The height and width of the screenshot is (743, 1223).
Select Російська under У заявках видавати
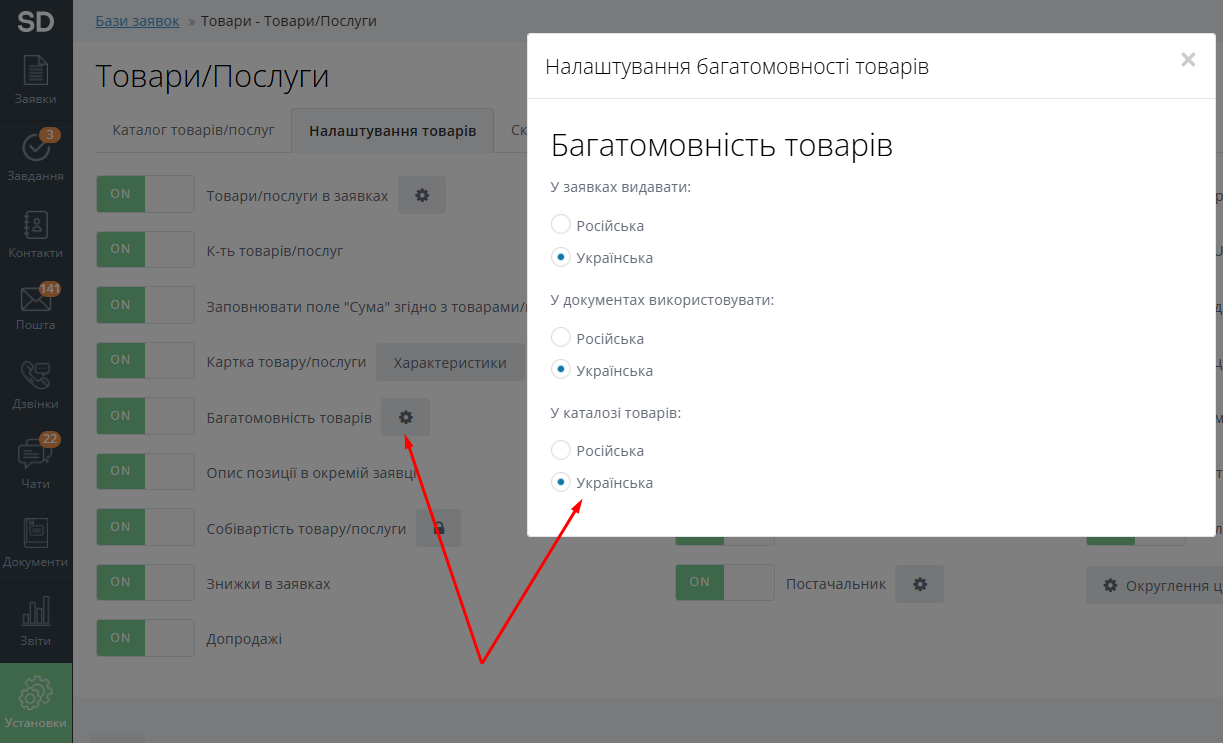click(x=561, y=225)
